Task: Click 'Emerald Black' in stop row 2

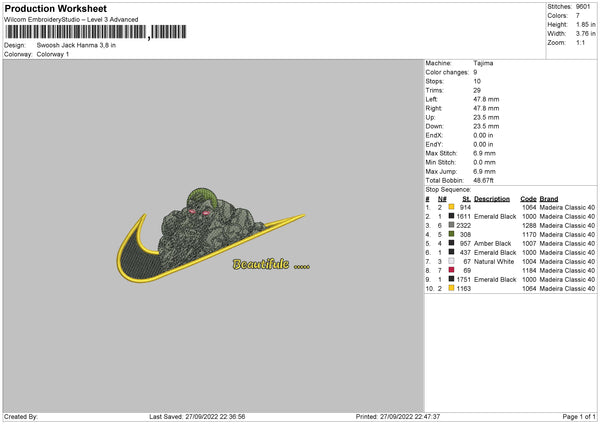Action: click(495, 216)
